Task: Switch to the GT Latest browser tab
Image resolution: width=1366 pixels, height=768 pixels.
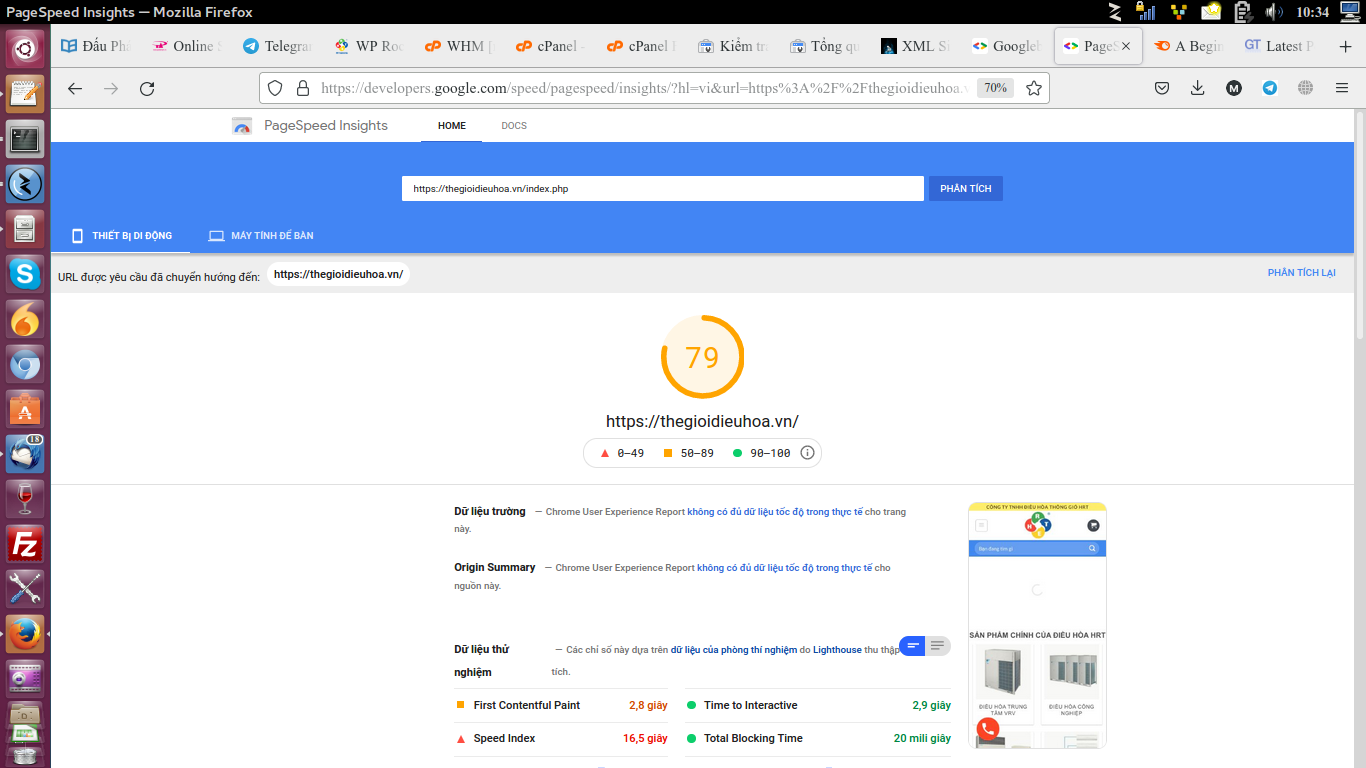Action: click(x=1279, y=46)
